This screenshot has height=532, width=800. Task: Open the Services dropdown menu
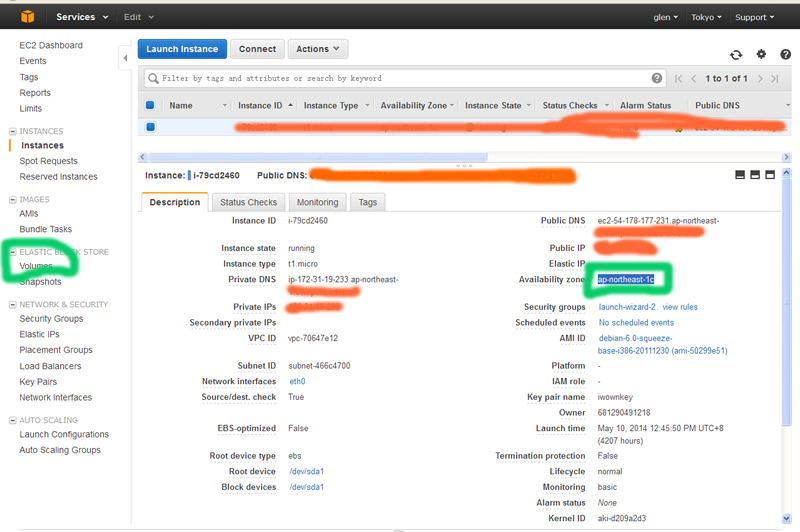pos(82,17)
